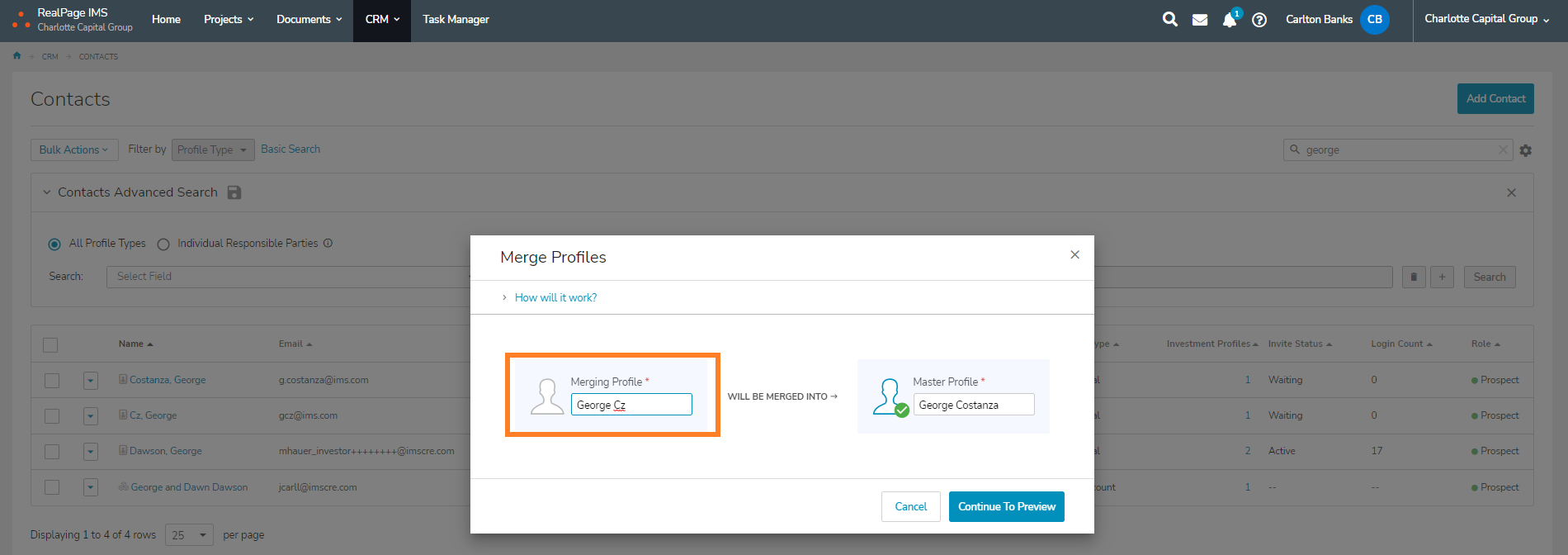1568x555 pixels.
Task: Sort by the Role column header
Action: click(x=1485, y=344)
